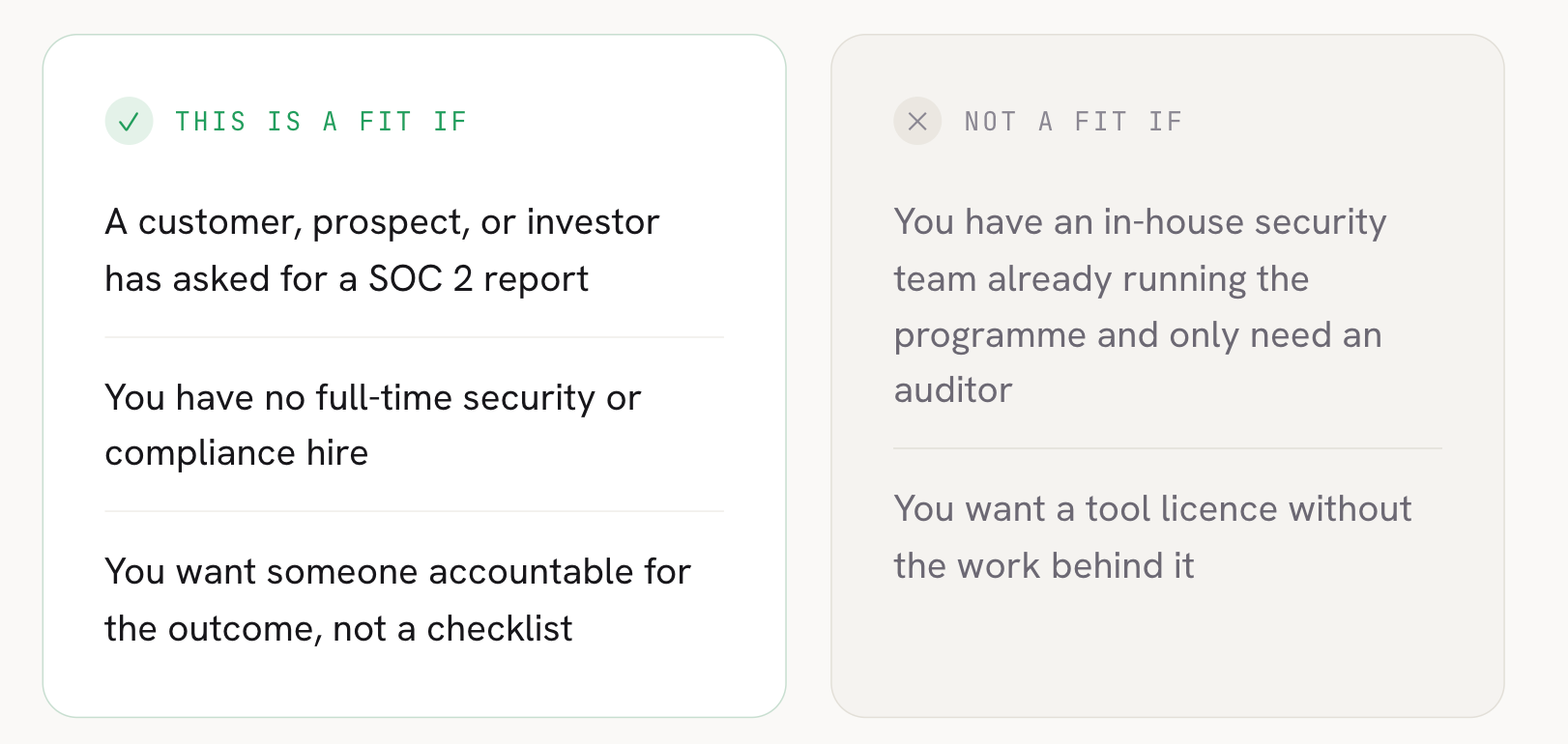Click the divider under the SOC 2 report item
1568x744 pixels.
(415, 337)
